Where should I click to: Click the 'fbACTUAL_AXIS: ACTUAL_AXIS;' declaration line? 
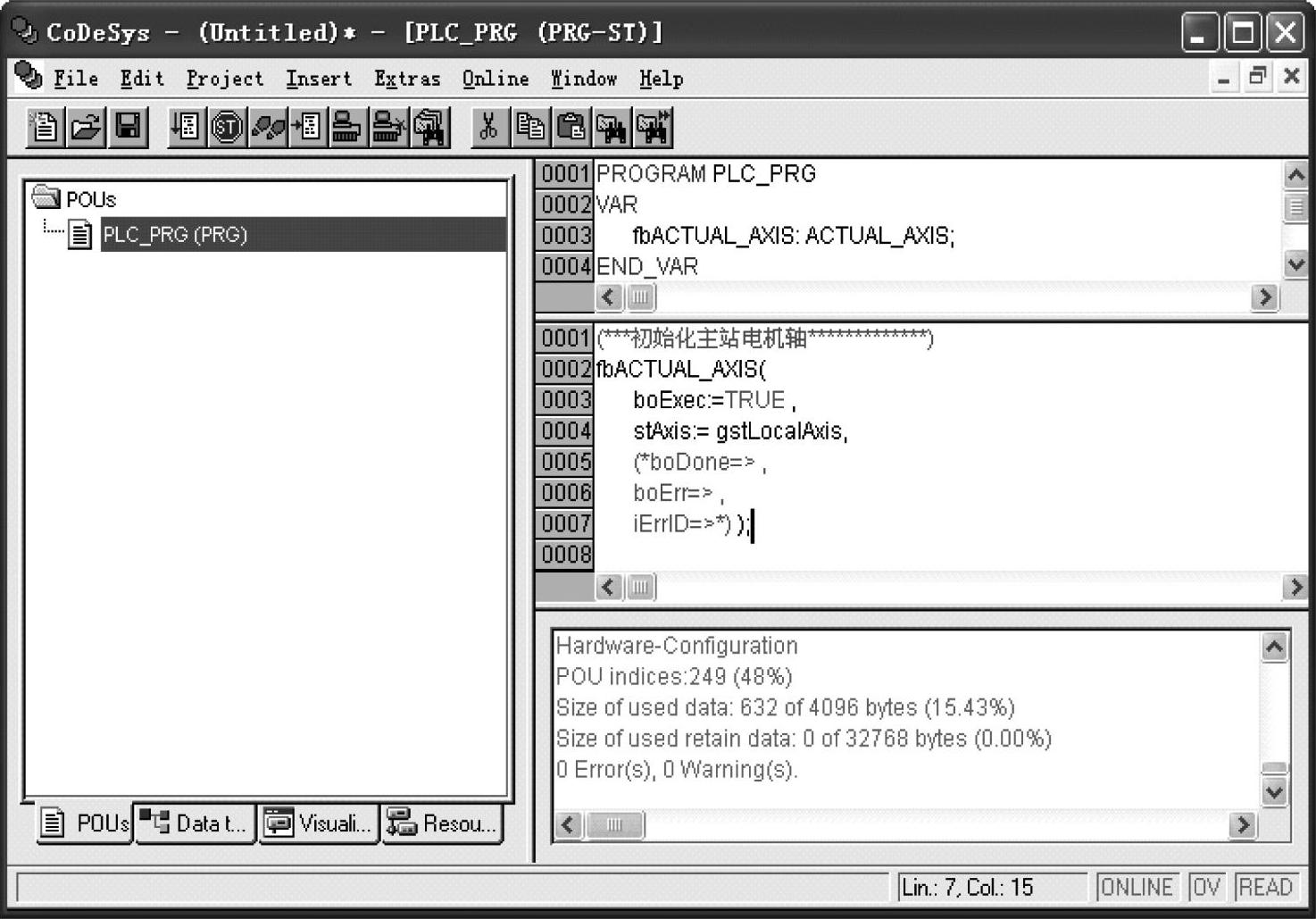[x=794, y=235]
